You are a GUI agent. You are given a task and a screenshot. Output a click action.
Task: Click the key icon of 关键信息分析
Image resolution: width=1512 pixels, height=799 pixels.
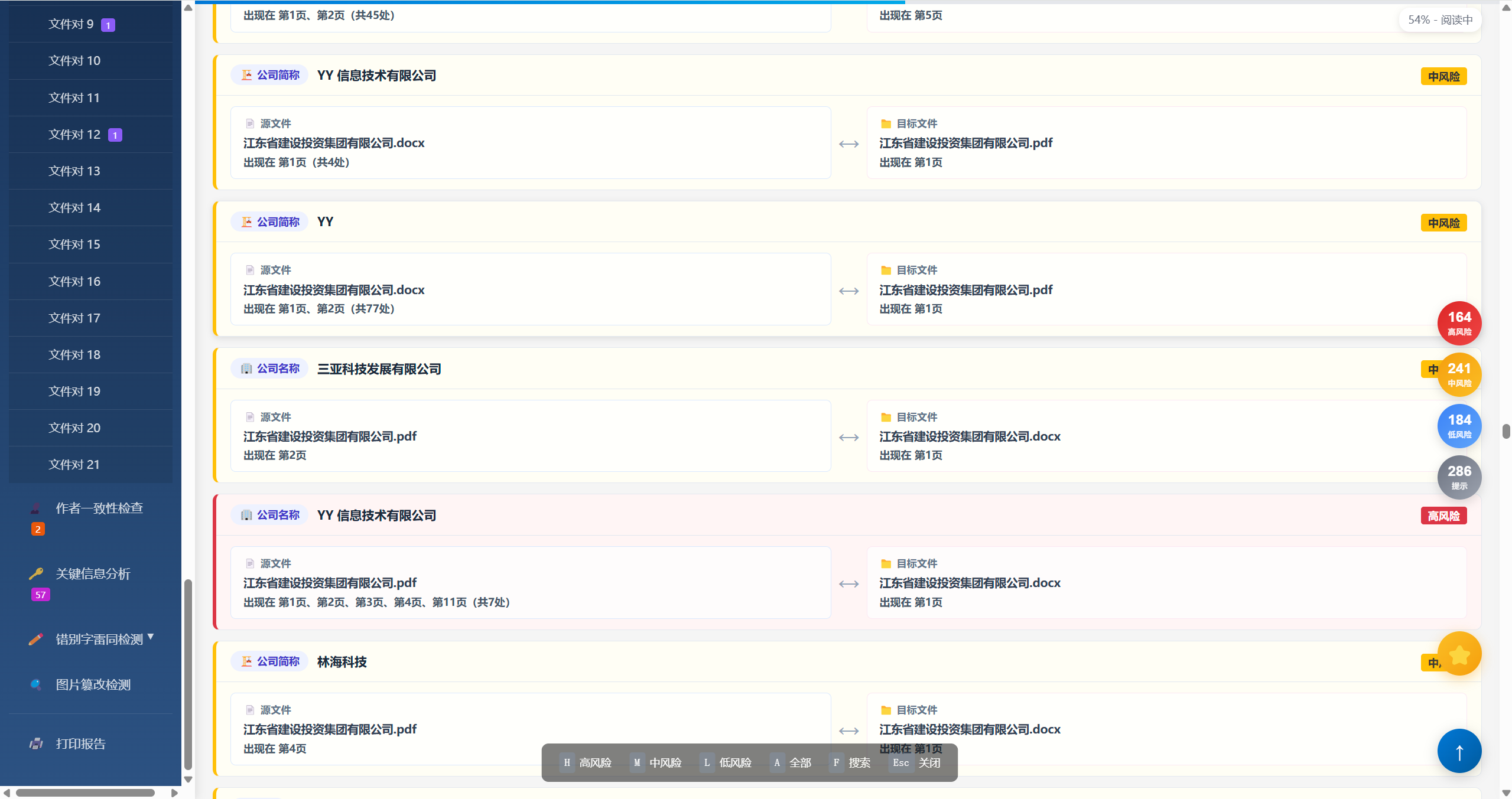pos(36,573)
